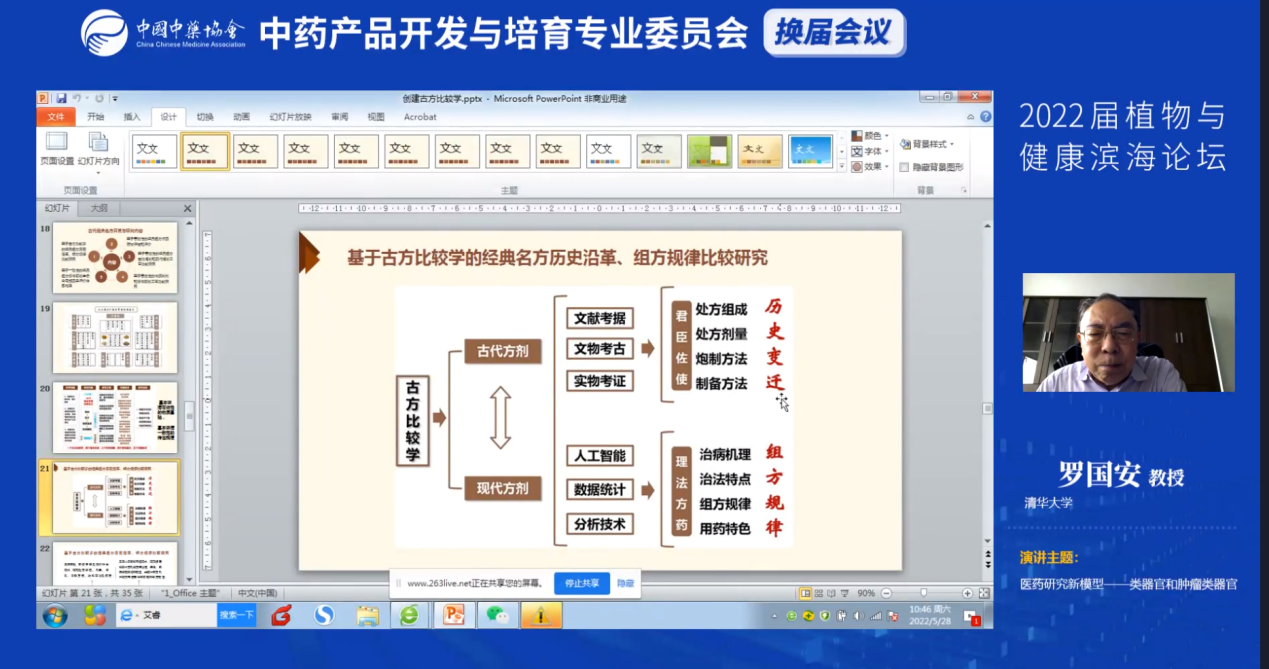1269x669 pixels.
Task: Open Slide Orientation (幻灯片方向) menu
Action: pos(98,148)
